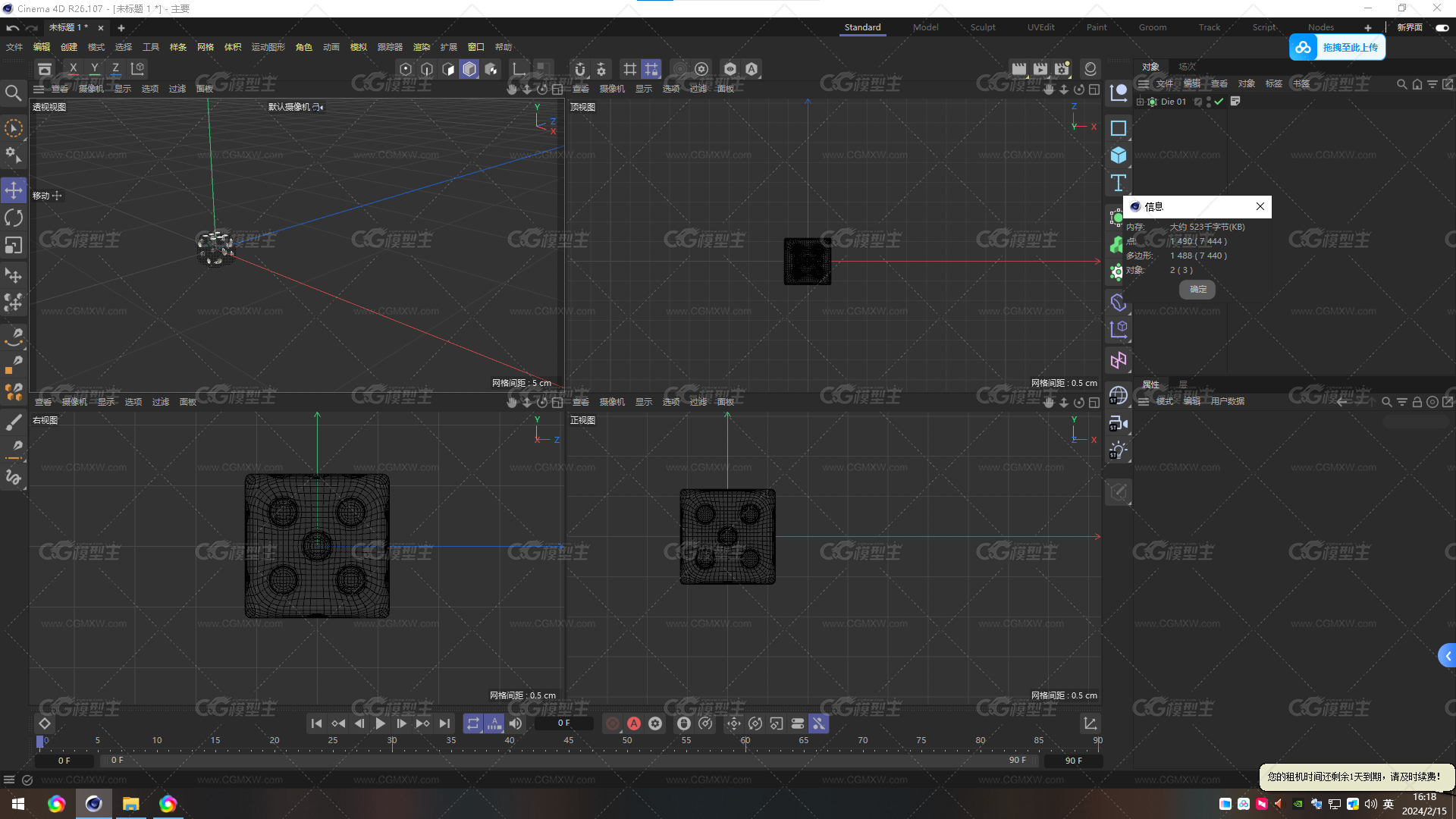Toggle Die 01 layer checkbox icon
1456x819 pixels.
point(1198,102)
